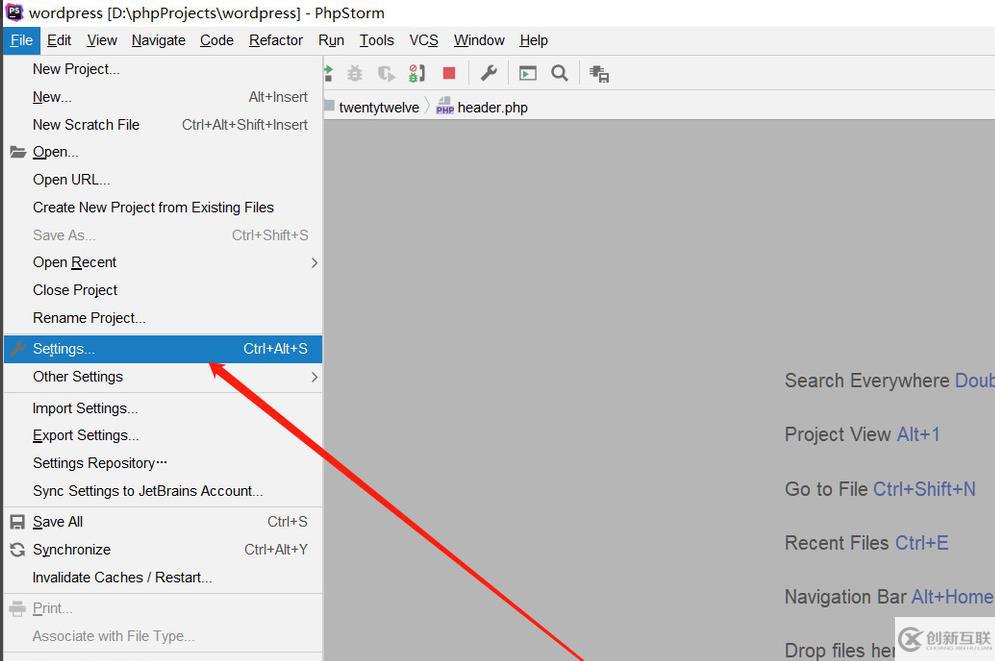Open the Navigate menu
The image size is (995, 661).
159,41
